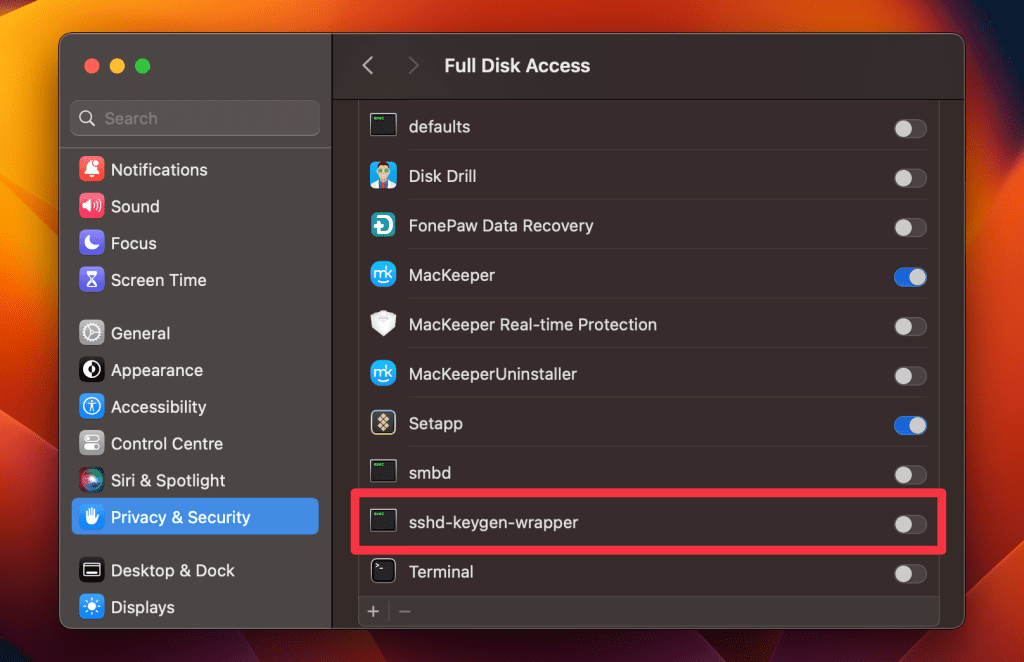Click the Setapp app icon
Image resolution: width=1024 pixels, height=662 pixels.
tap(383, 423)
